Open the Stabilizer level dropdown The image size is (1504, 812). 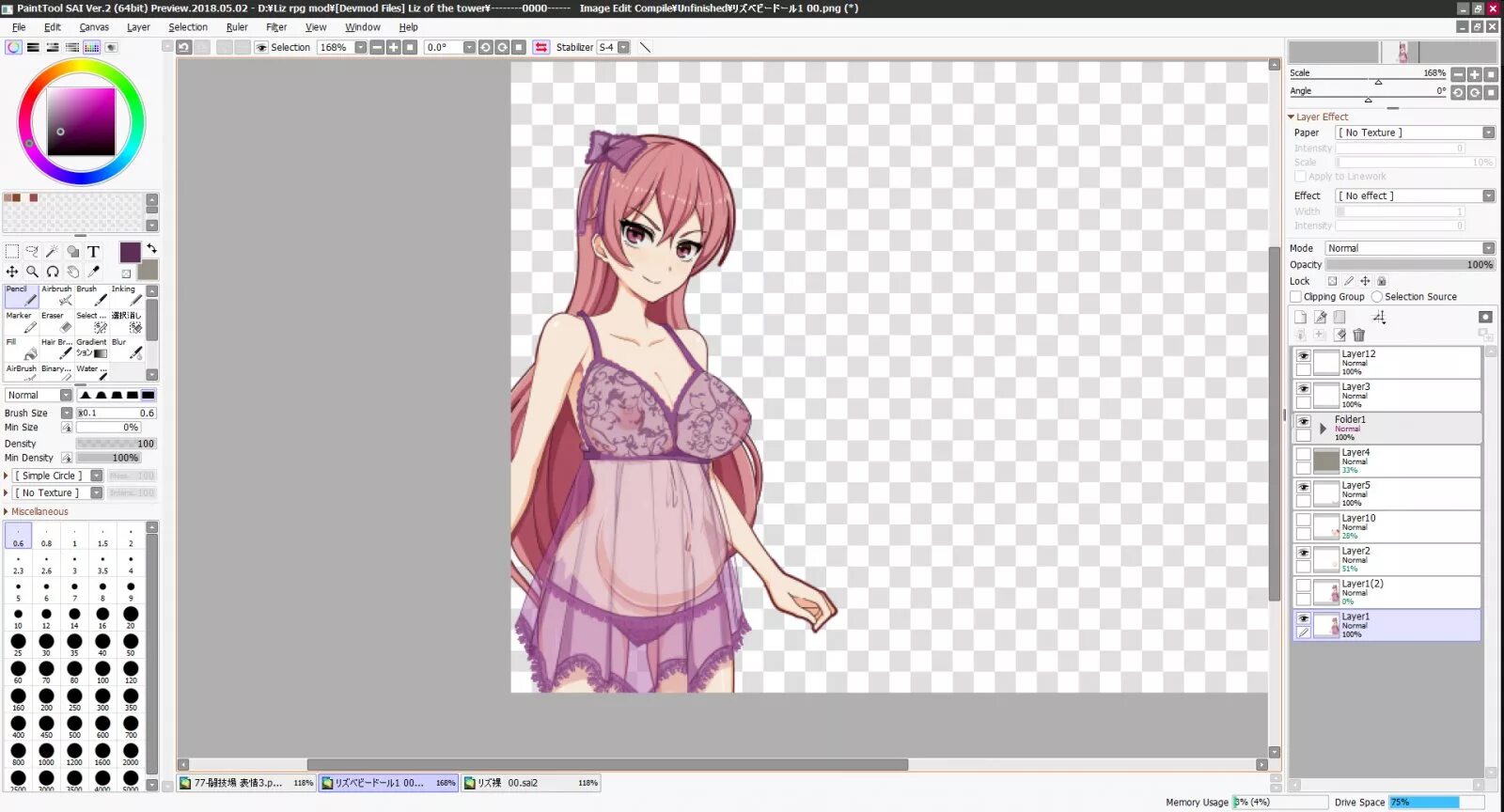(x=623, y=47)
